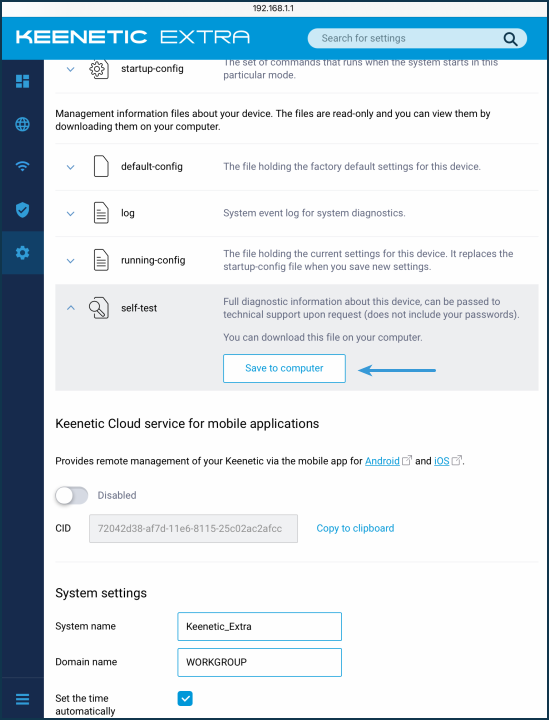
Task: Open the Wi-Fi networks sidebar icon
Action: pos(22,166)
